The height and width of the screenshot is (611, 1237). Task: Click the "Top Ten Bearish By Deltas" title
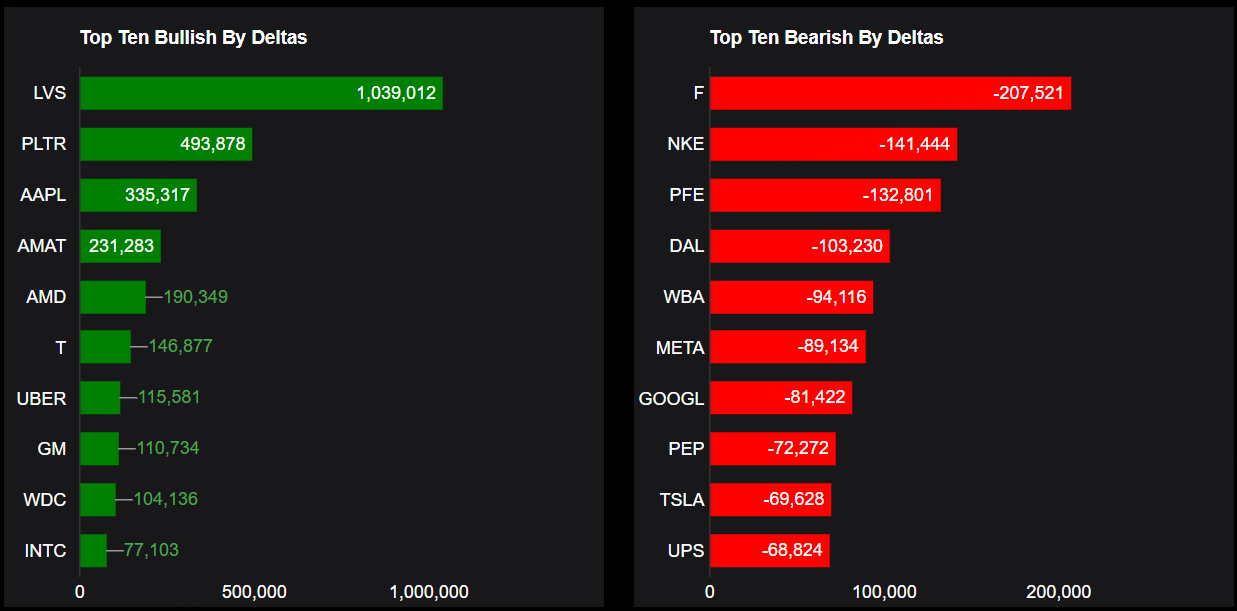coord(826,38)
